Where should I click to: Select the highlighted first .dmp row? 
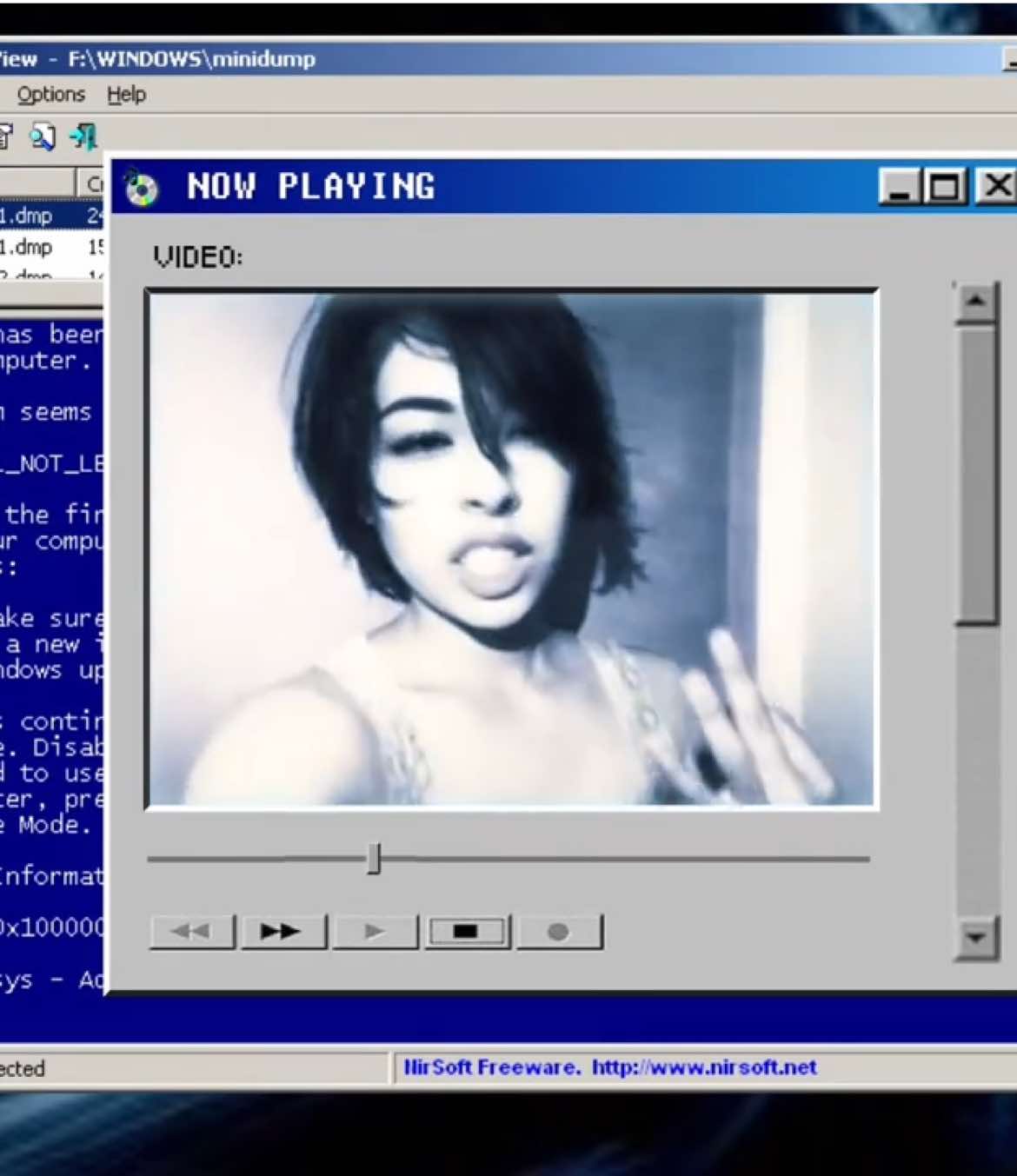point(51,216)
